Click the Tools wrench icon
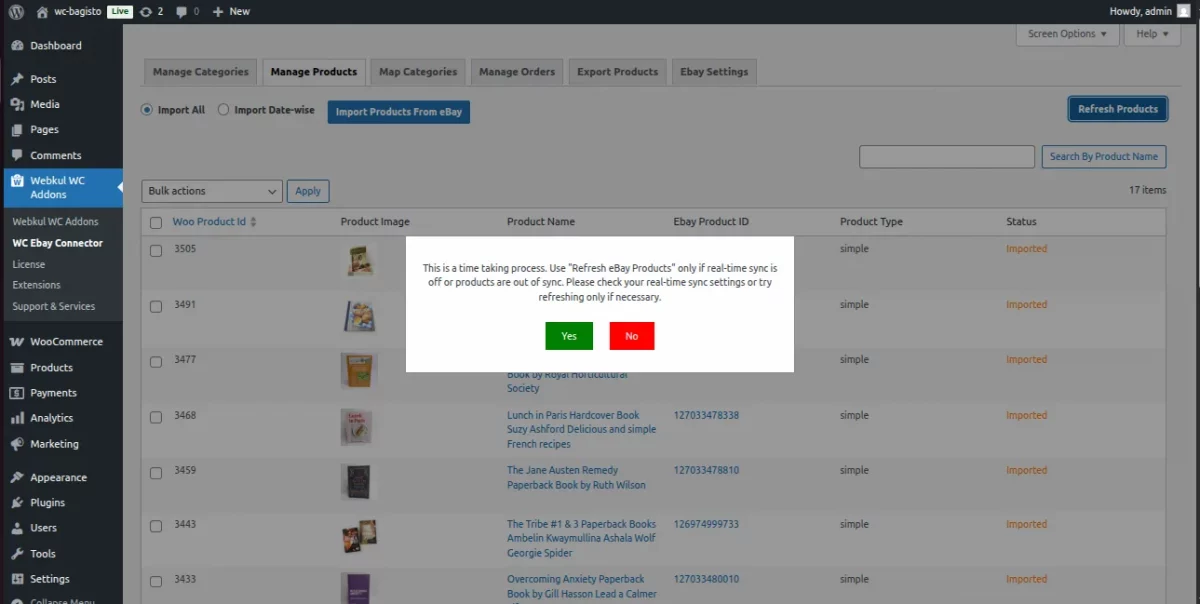The image size is (1200, 604). point(17,554)
